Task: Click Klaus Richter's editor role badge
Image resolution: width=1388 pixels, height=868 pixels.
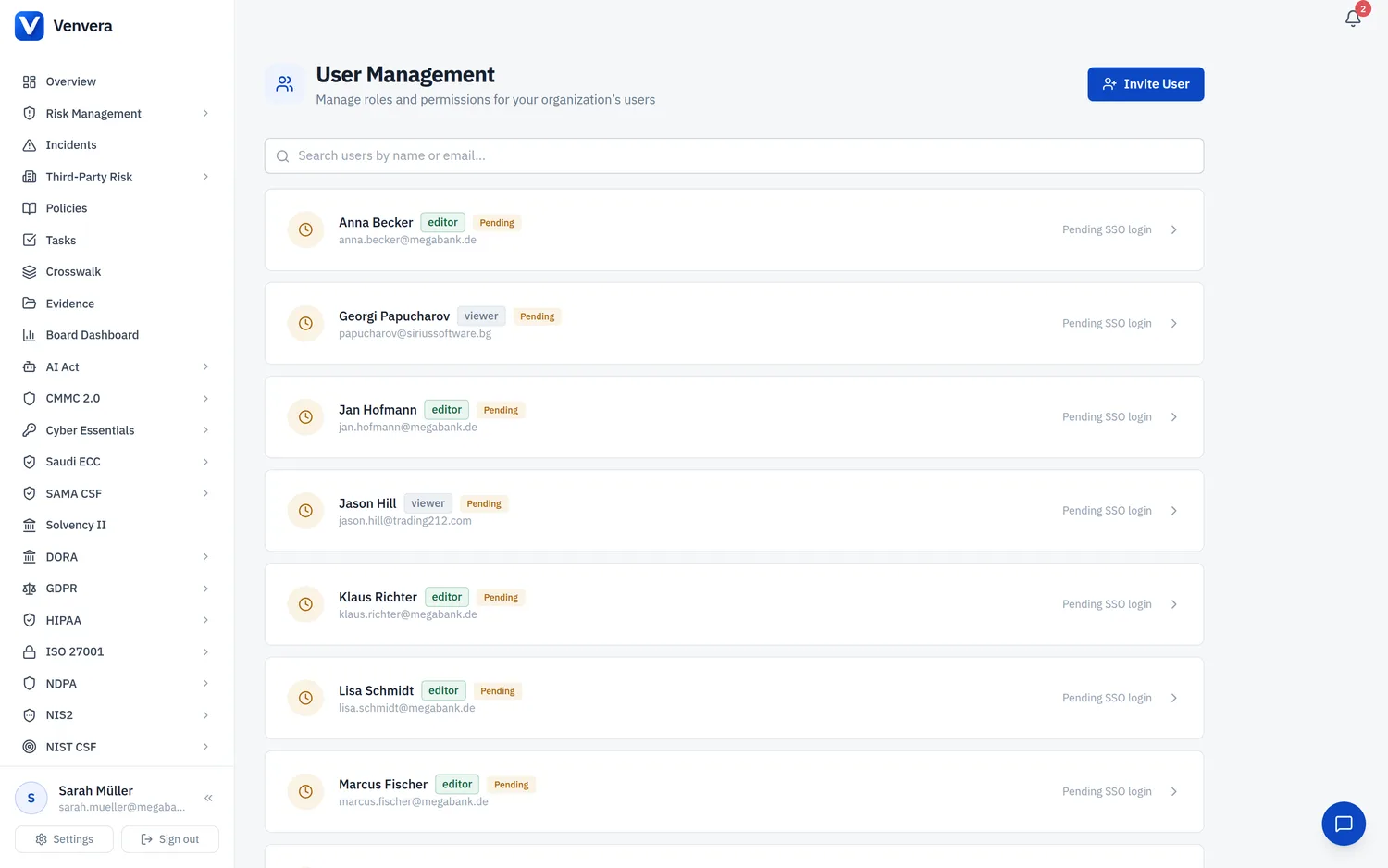Action: tap(446, 597)
